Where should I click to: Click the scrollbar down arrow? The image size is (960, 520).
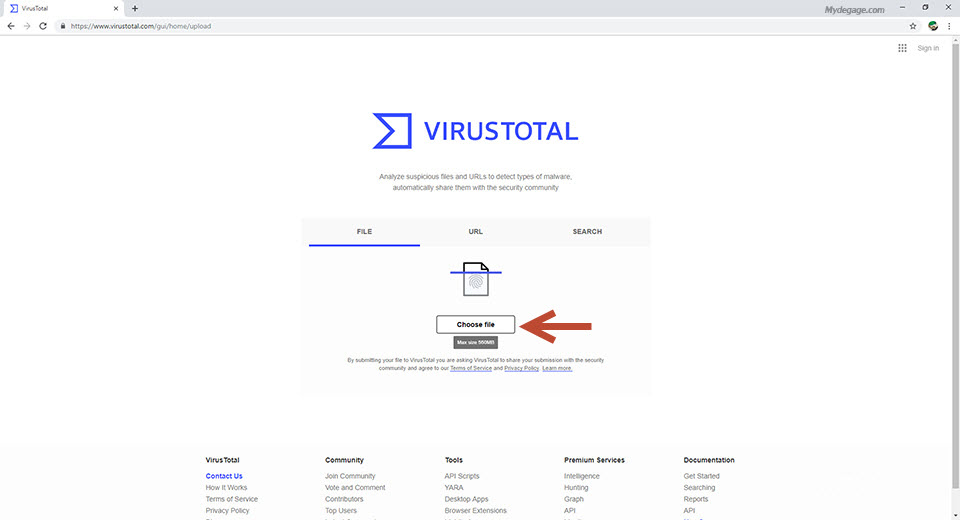955,516
